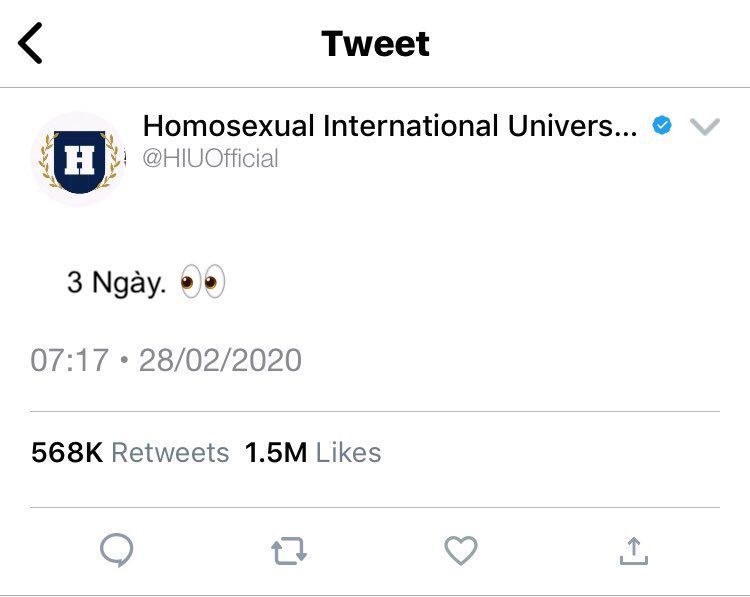Click the word Retweets label

point(170,453)
